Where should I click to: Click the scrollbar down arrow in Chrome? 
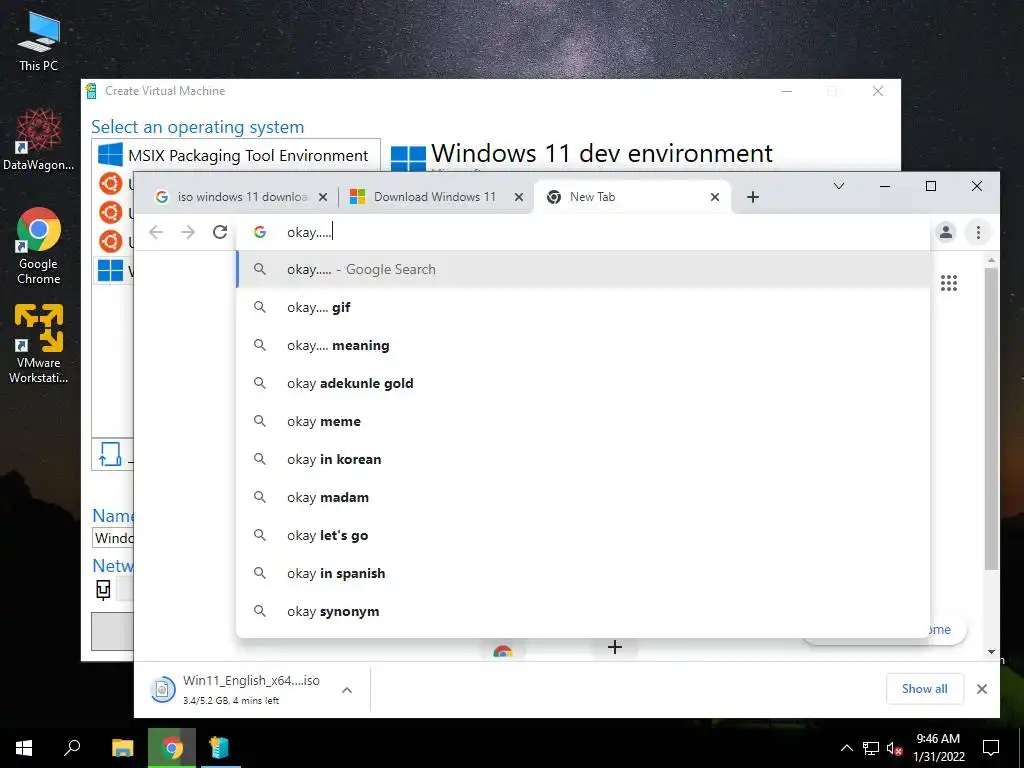[991, 651]
